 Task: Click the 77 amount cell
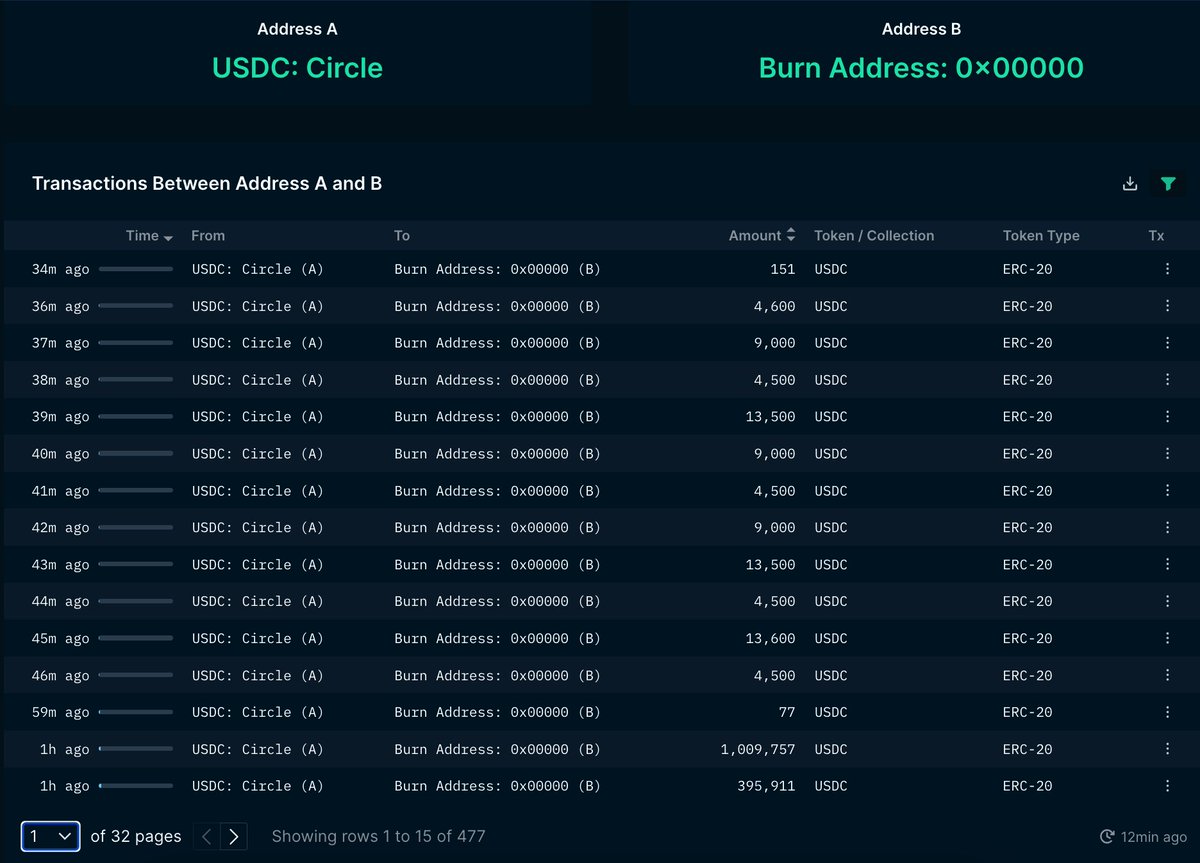[788, 712]
